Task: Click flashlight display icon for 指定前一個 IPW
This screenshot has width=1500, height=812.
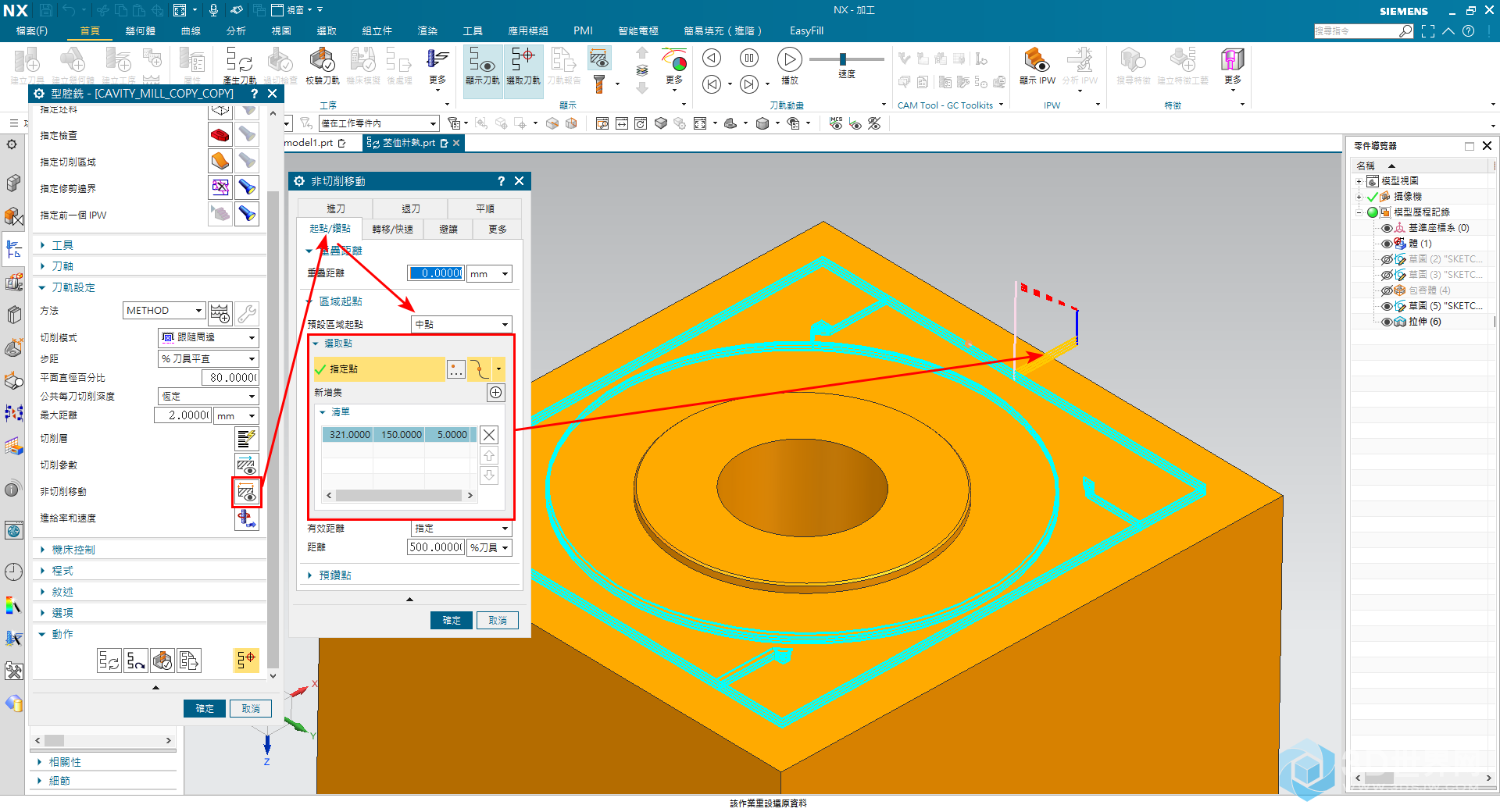Action: click(x=247, y=214)
